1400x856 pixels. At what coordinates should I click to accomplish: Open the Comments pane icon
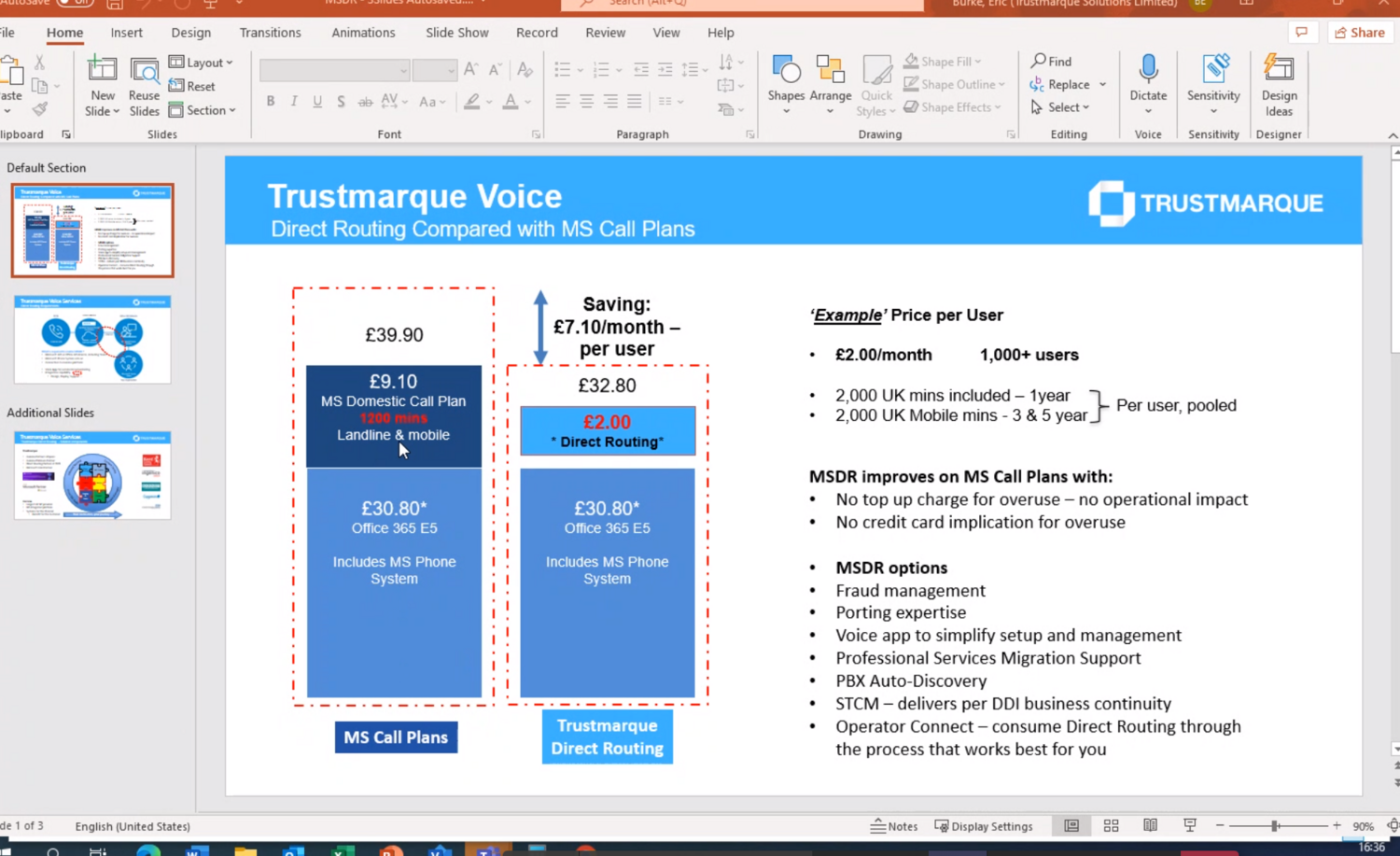pyautogui.click(x=1301, y=33)
